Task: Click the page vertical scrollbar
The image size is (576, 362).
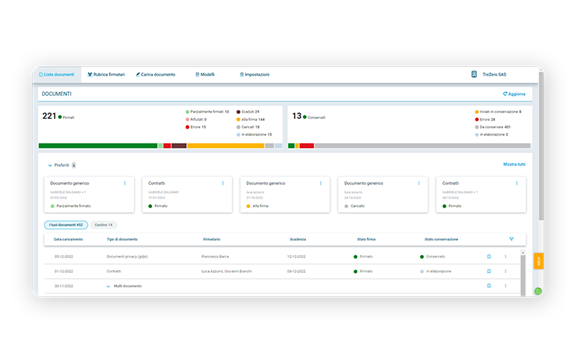Action: [541, 146]
